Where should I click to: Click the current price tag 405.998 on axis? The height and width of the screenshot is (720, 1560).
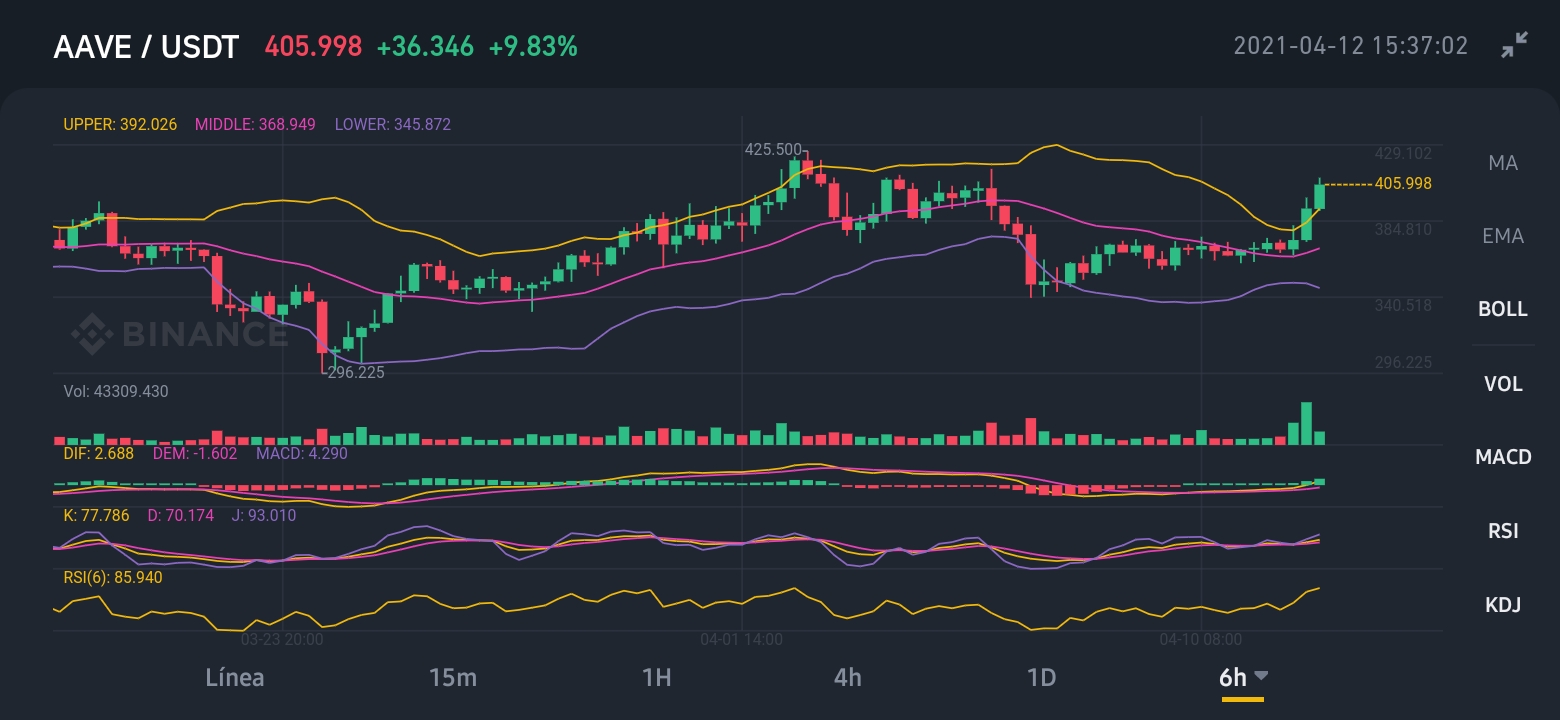(x=1403, y=184)
